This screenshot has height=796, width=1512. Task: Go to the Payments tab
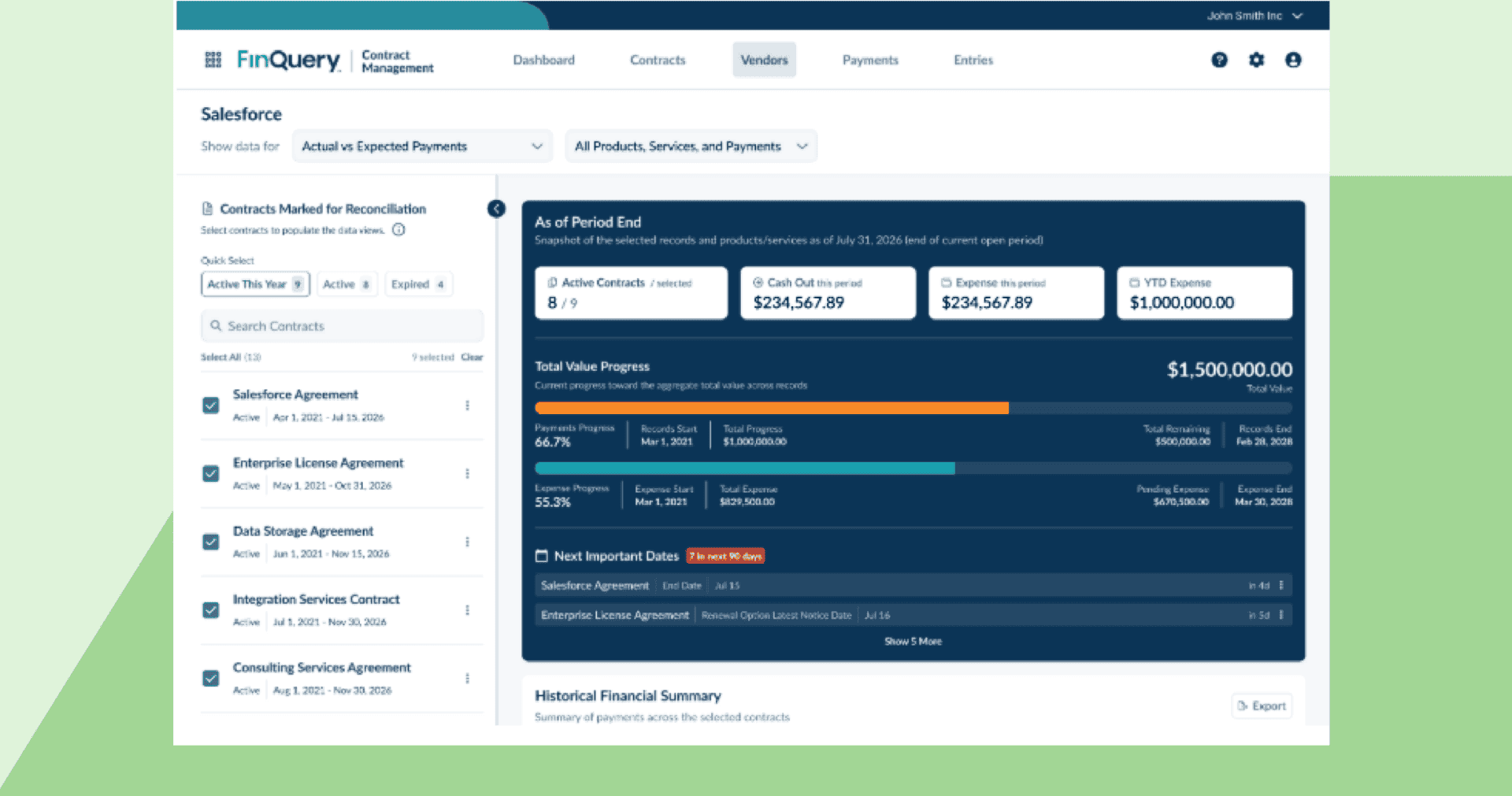(x=870, y=60)
